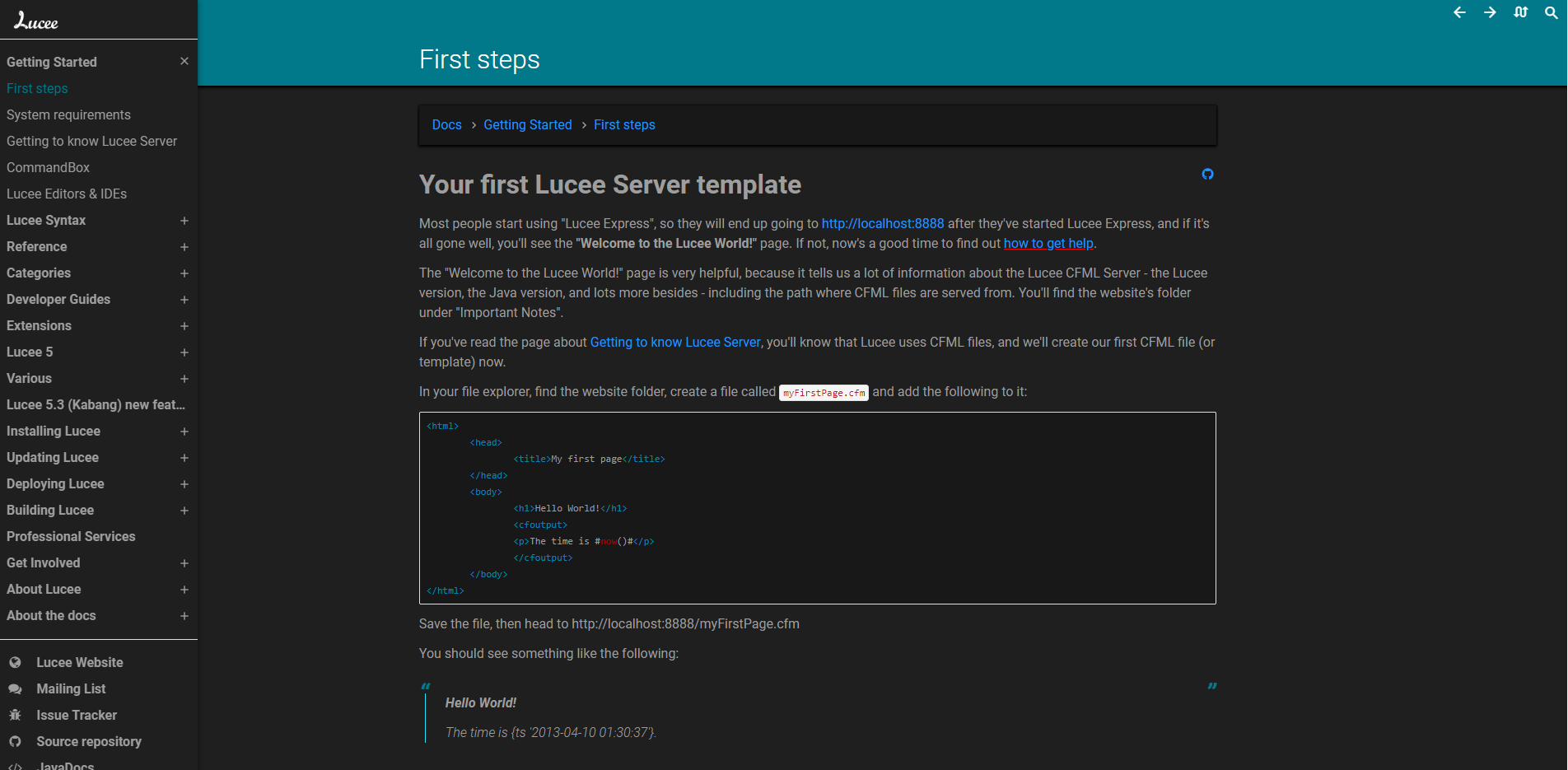This screenshot has width=1568, height=770.
Task: Click globe icon for Lucee Website
Action: 15,662
